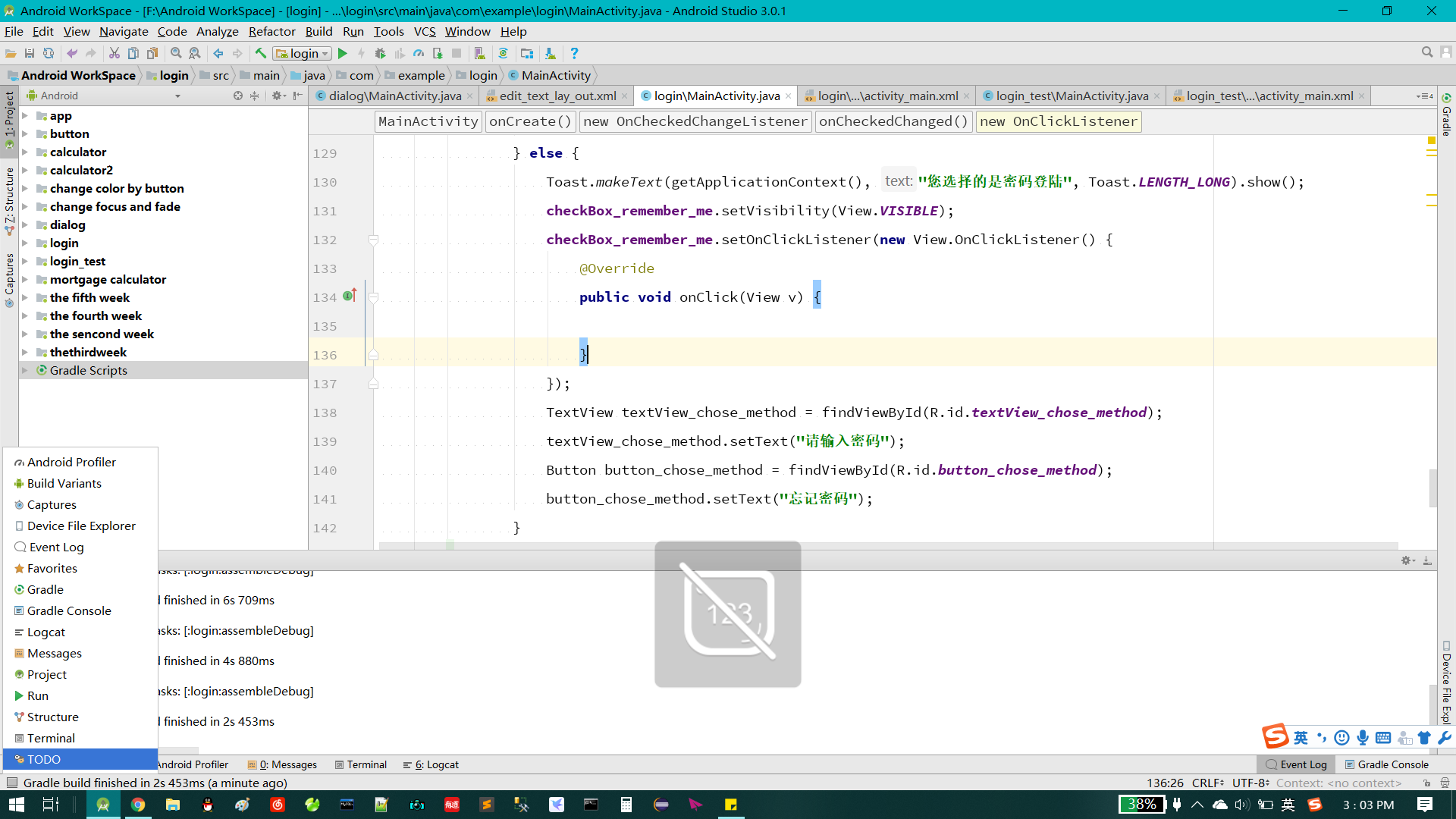Toggle tool window bars button in status bar
The height and width of the screenshot is (819, 1456).
(x=11, y=783)
